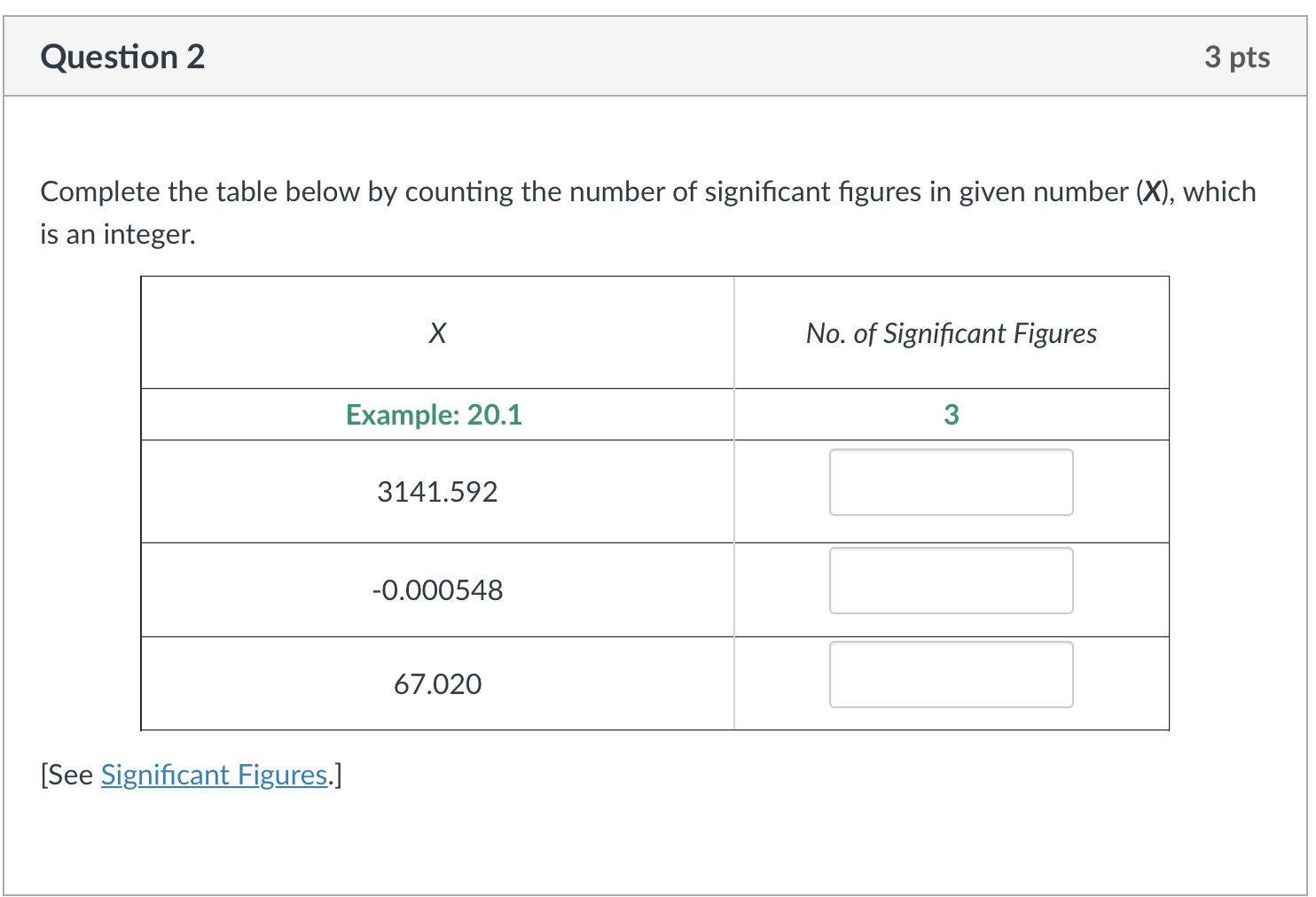Select the Question 2 heading
Image resolution: width=1316 pixels, height=897 pixels.
tap(122, 57)
